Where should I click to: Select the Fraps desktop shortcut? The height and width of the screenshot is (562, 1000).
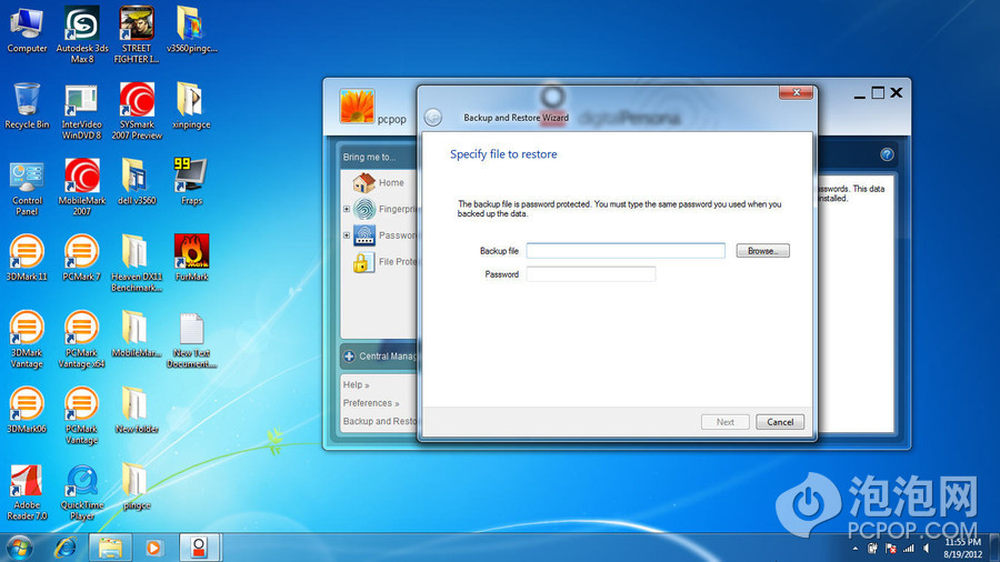point(191,182)
